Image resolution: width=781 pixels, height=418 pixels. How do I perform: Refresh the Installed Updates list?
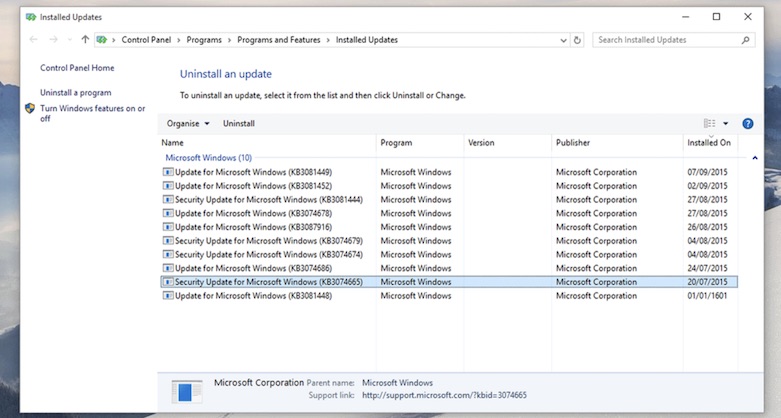pos(577,40)
